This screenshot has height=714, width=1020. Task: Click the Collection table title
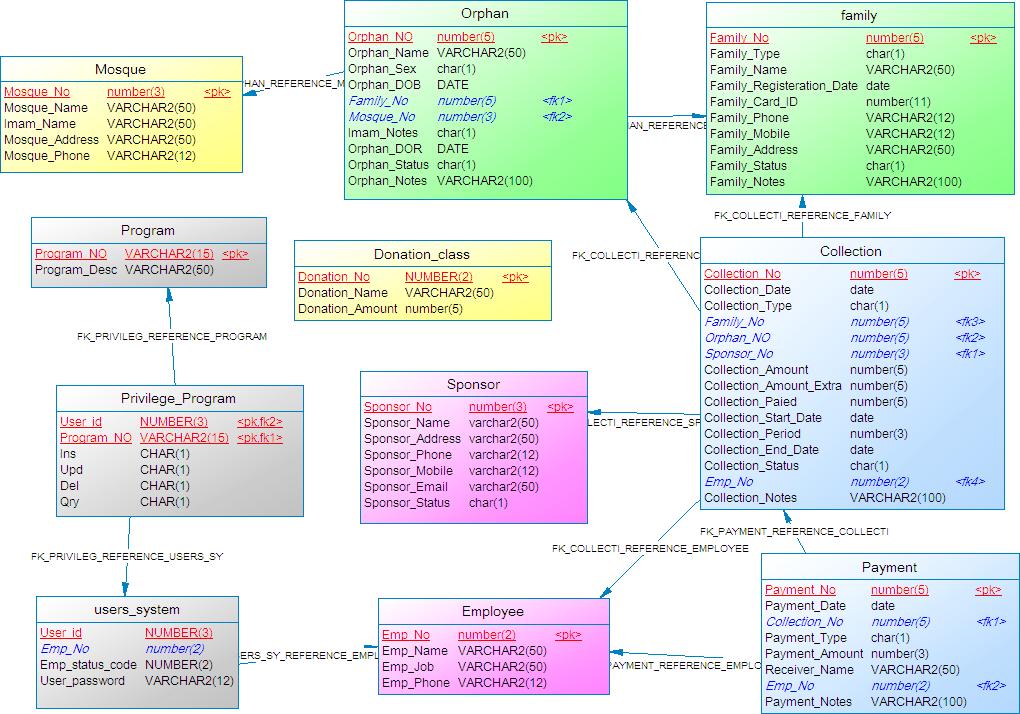(x=850, y=251)
